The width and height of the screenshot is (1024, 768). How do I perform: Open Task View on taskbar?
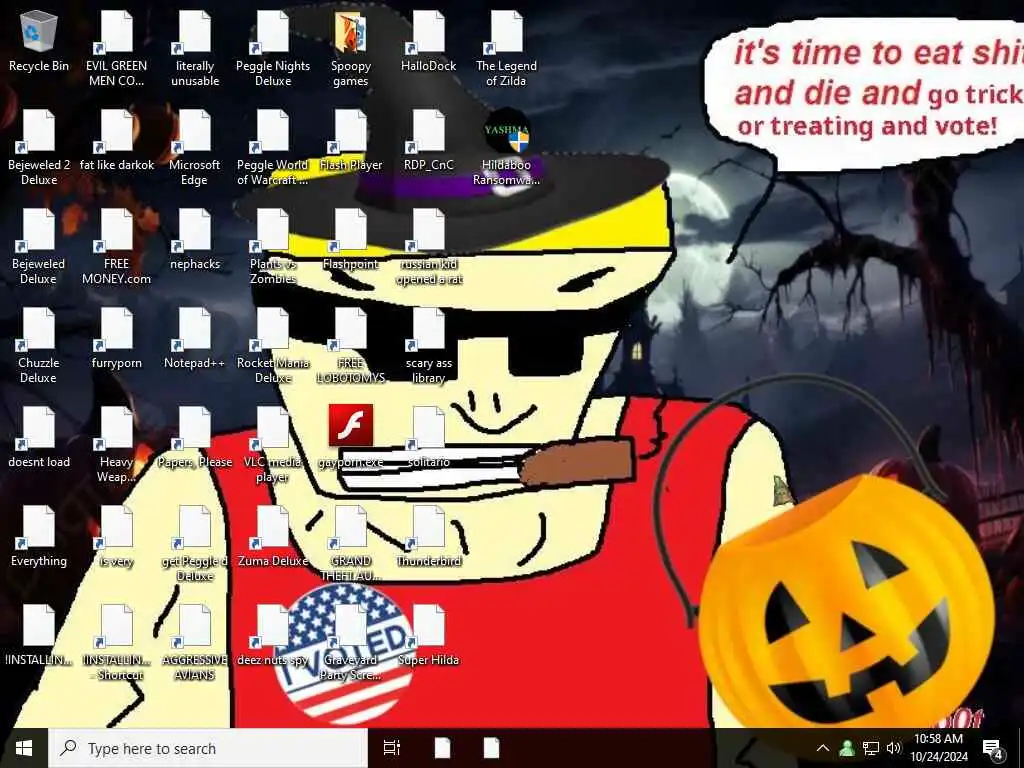(x=391, y=748)
